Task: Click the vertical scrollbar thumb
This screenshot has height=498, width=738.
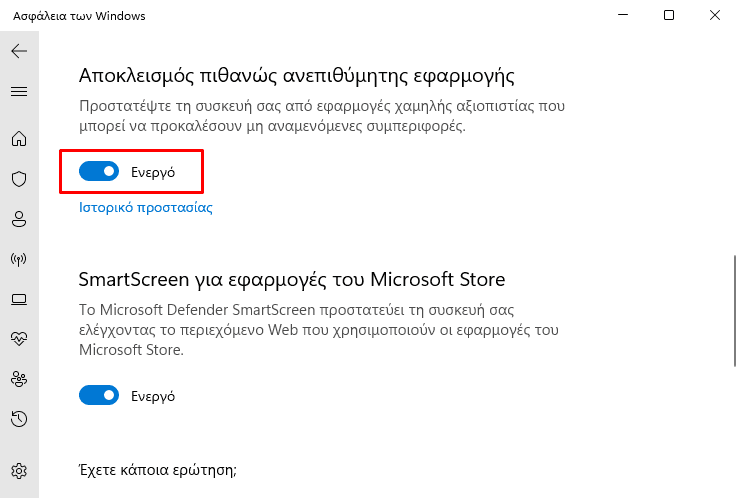Action: click(735, 311)
